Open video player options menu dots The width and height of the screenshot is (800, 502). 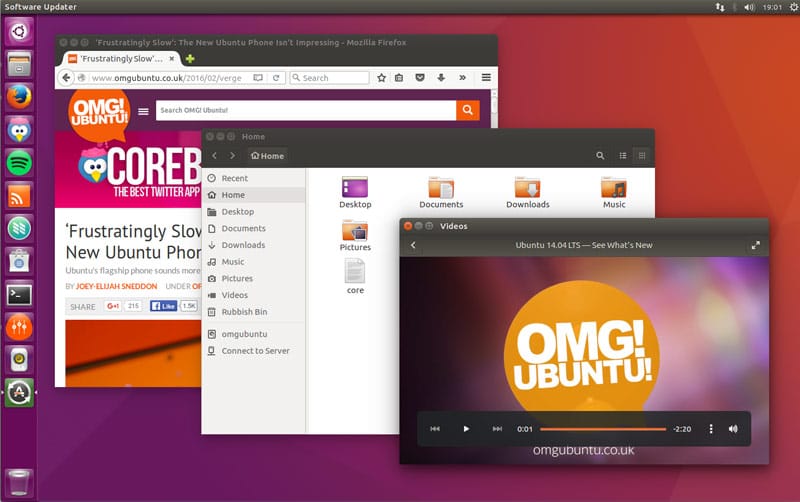[711, 429]
